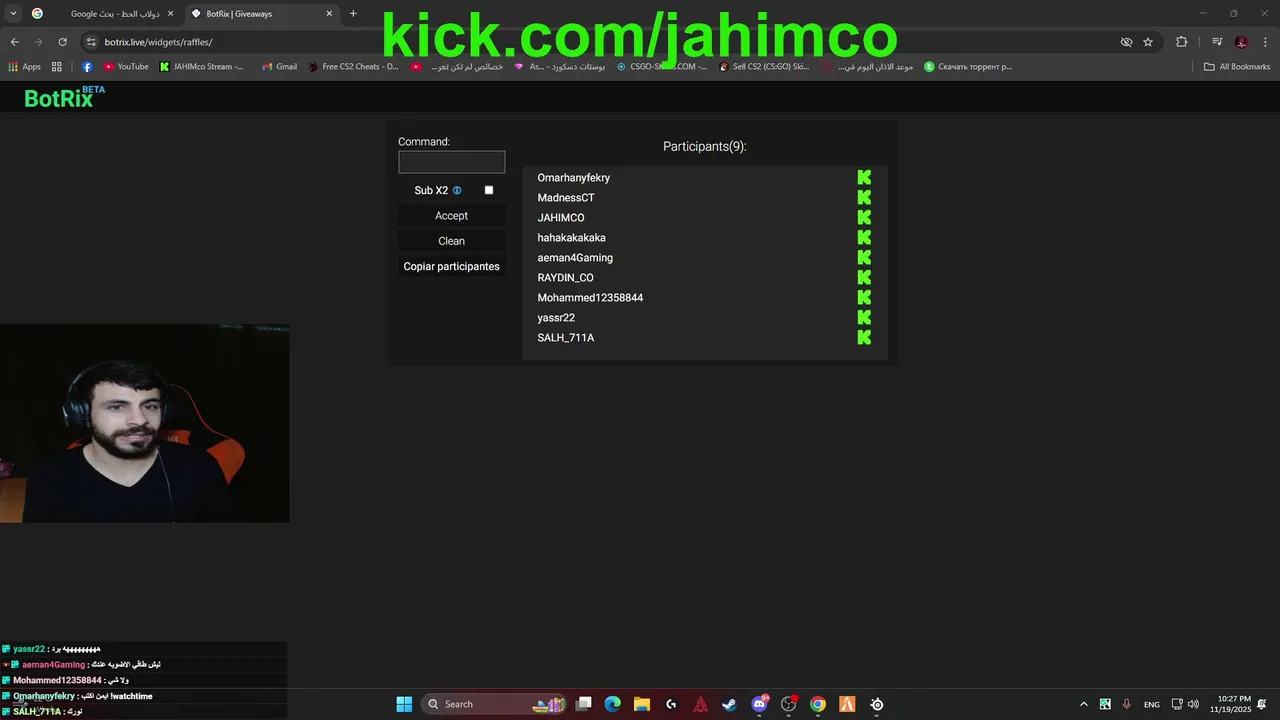Image resolution: width=1280 pixels, height=720 pixels.
Task: Click participant name MadnessCT
Action: click(566, 198)
